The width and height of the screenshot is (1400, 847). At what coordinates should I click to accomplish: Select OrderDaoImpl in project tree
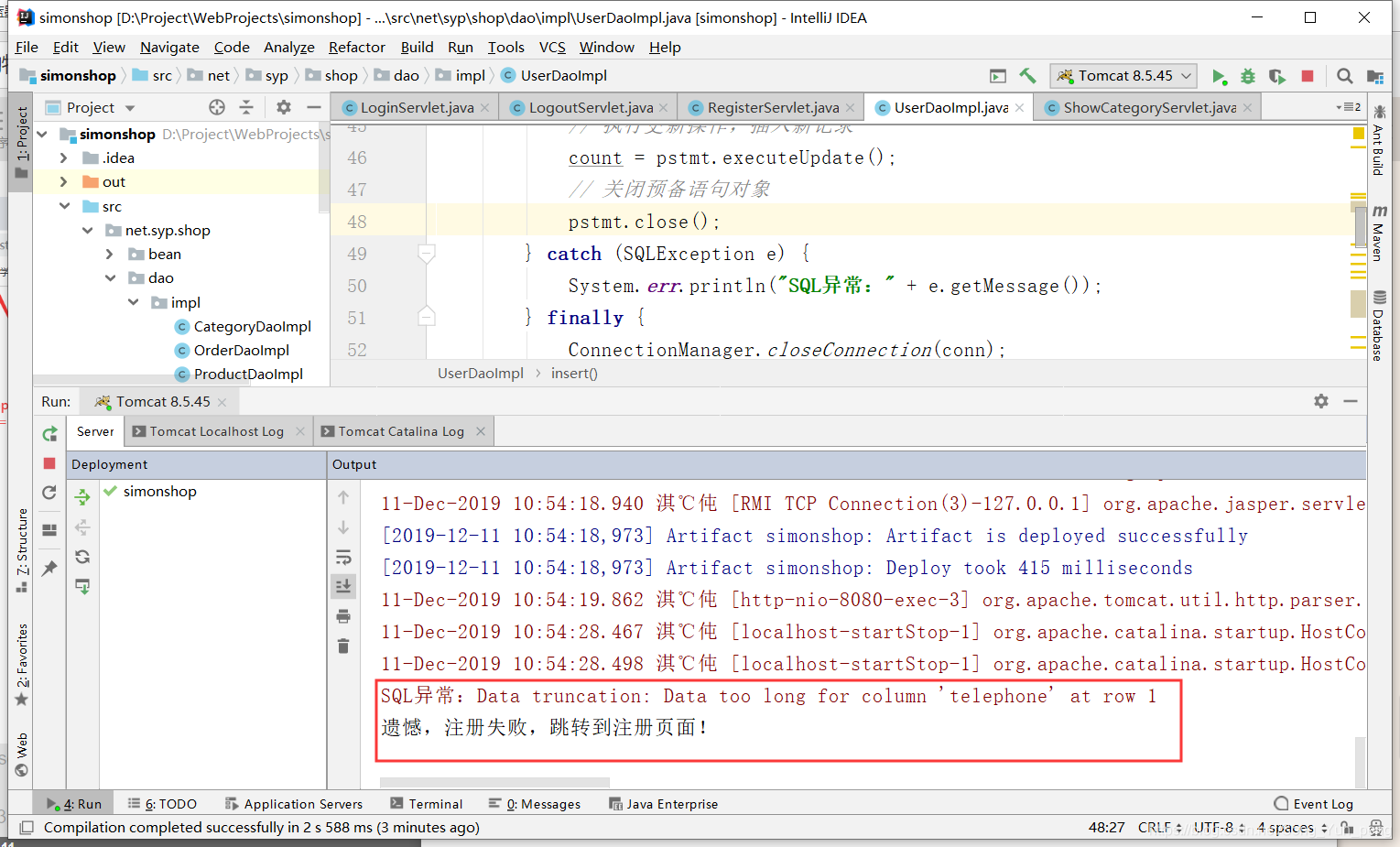tap(242, 351)
